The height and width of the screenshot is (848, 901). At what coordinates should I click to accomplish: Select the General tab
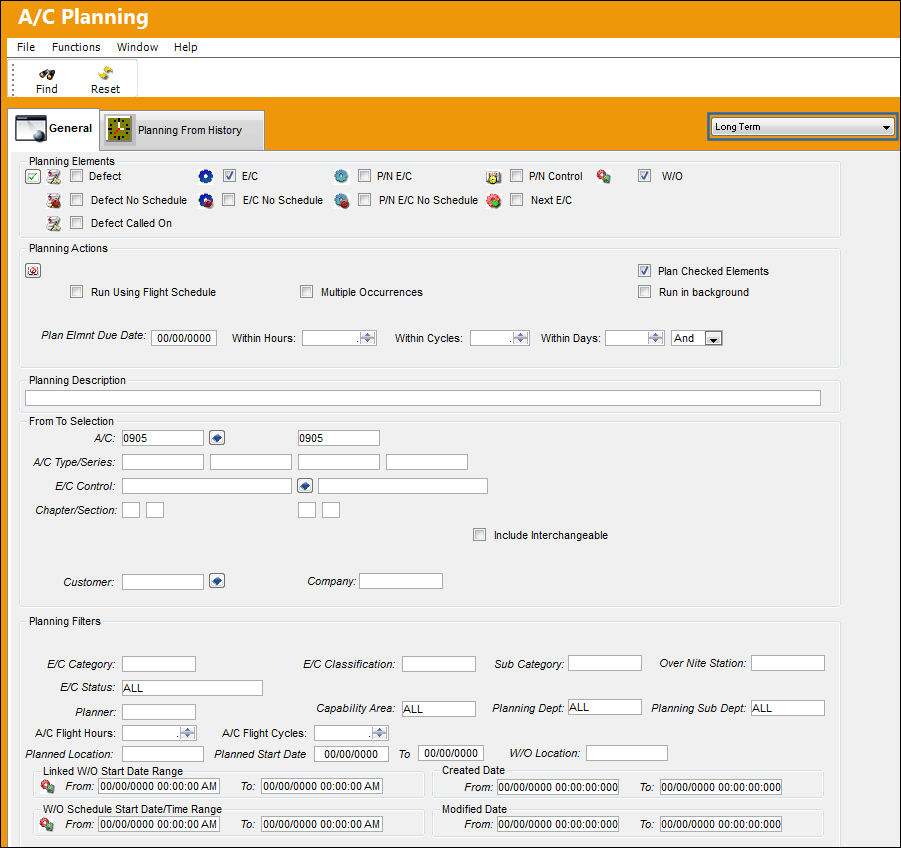pyautogui.click(x=54, y=129)
